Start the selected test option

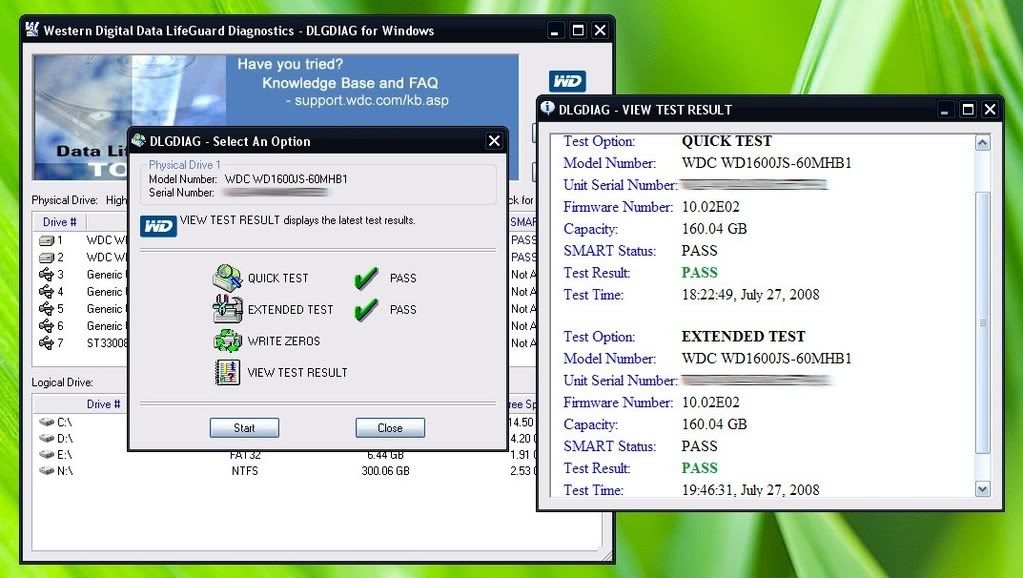[245, 428]
